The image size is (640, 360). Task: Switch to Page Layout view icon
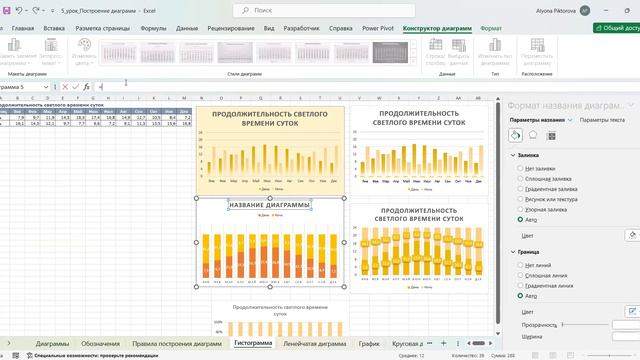point(553,356)
